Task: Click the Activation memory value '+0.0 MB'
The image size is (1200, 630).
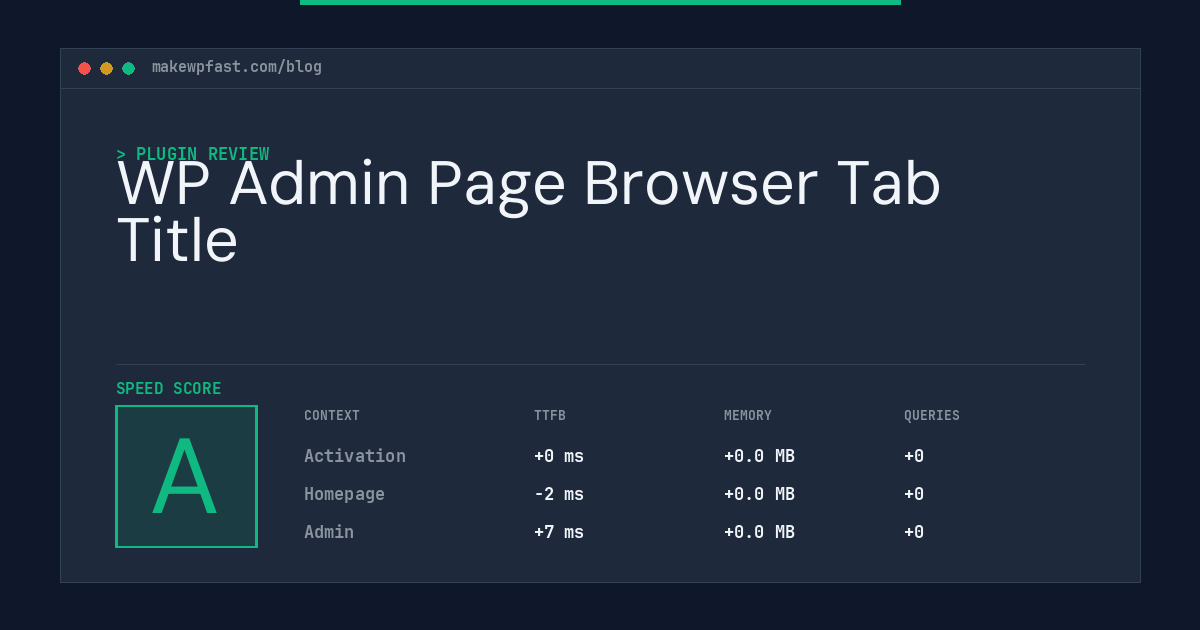Action: pyautogui.click(x=759, y=456)
